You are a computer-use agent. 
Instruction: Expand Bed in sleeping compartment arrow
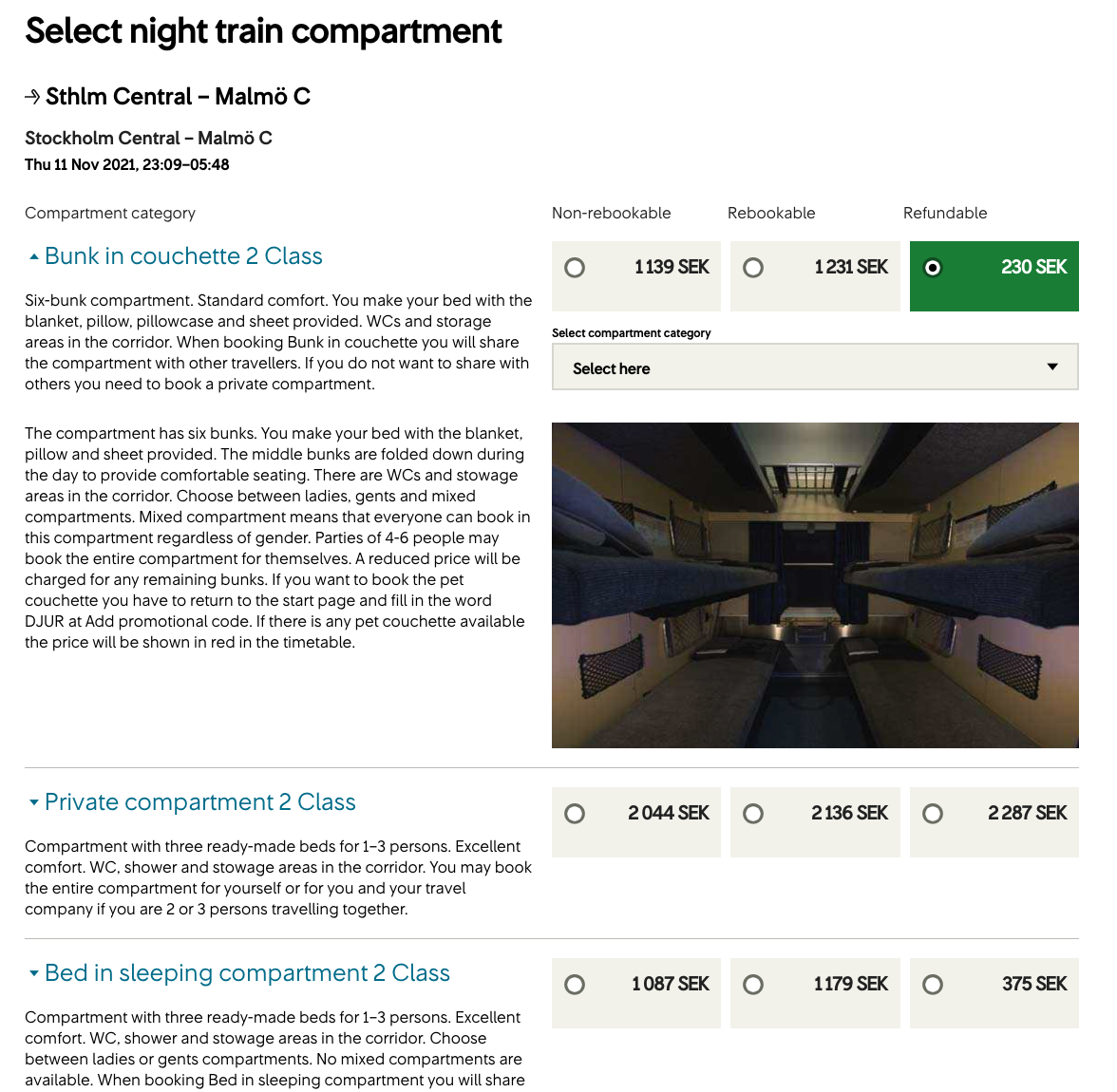click(x=34, y=973)
